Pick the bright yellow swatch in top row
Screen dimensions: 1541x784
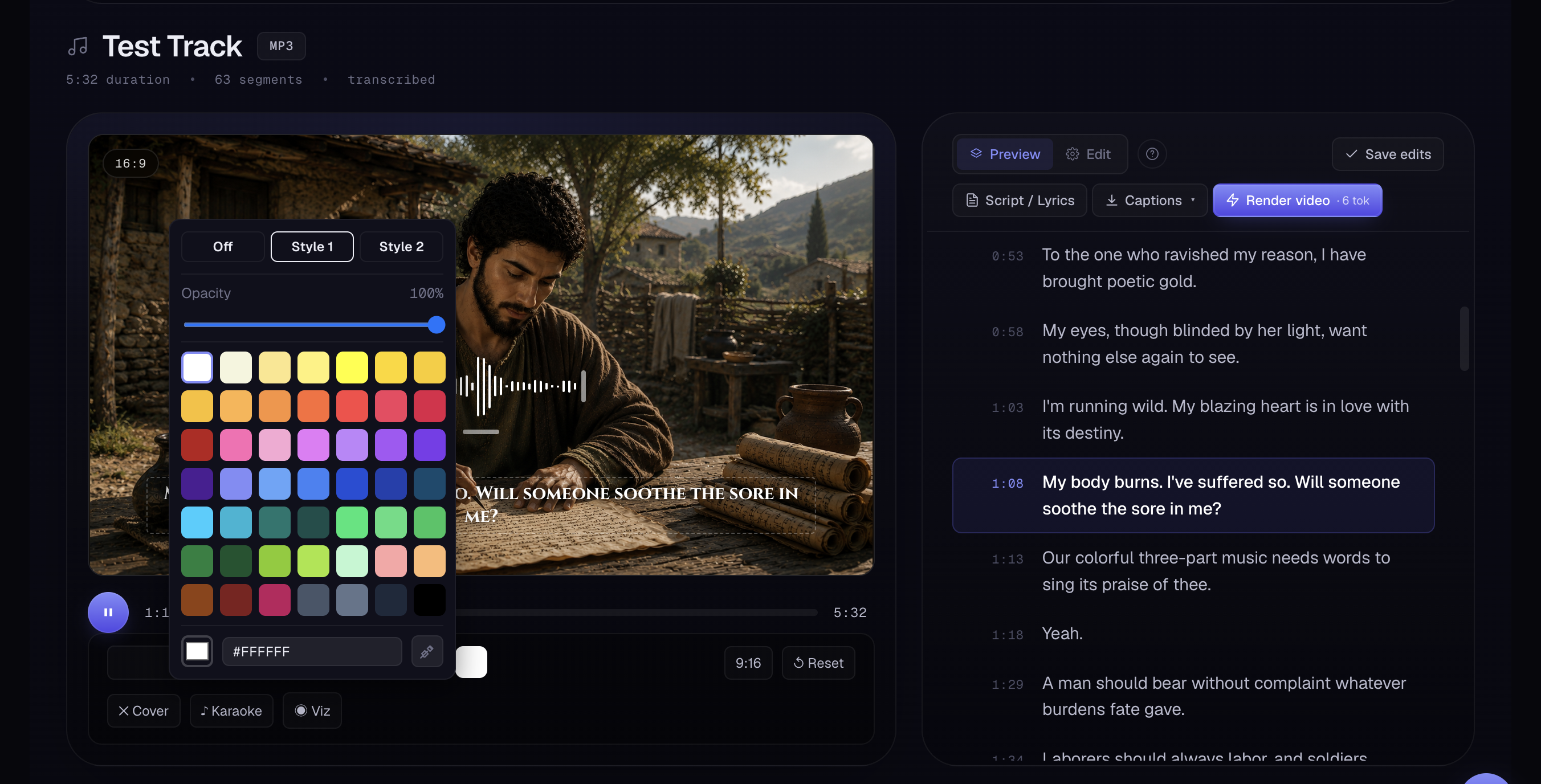click(x=352, y=367)
